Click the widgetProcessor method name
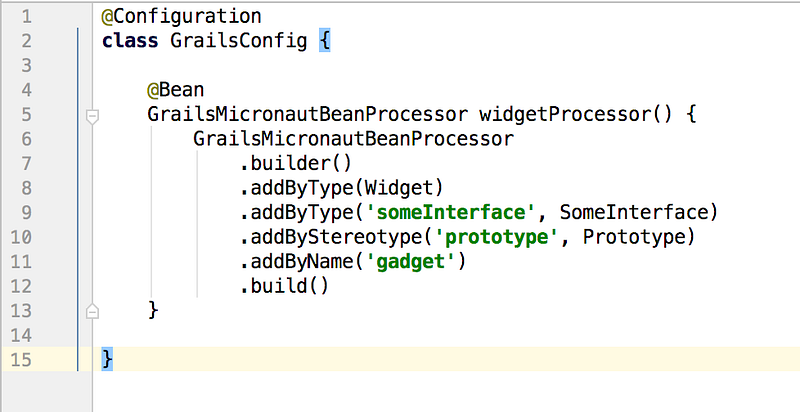 click(x=565, y=114)
